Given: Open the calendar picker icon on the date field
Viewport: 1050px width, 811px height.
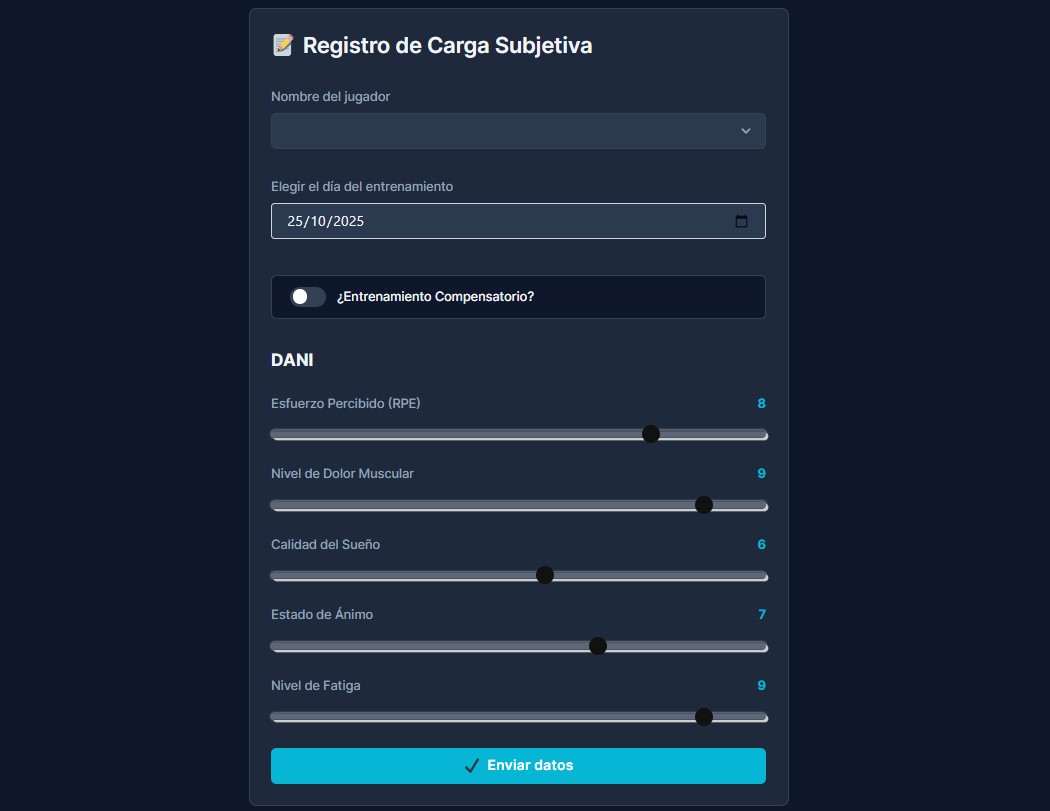Looking at the screenshot, I should (x=742, y=221).
